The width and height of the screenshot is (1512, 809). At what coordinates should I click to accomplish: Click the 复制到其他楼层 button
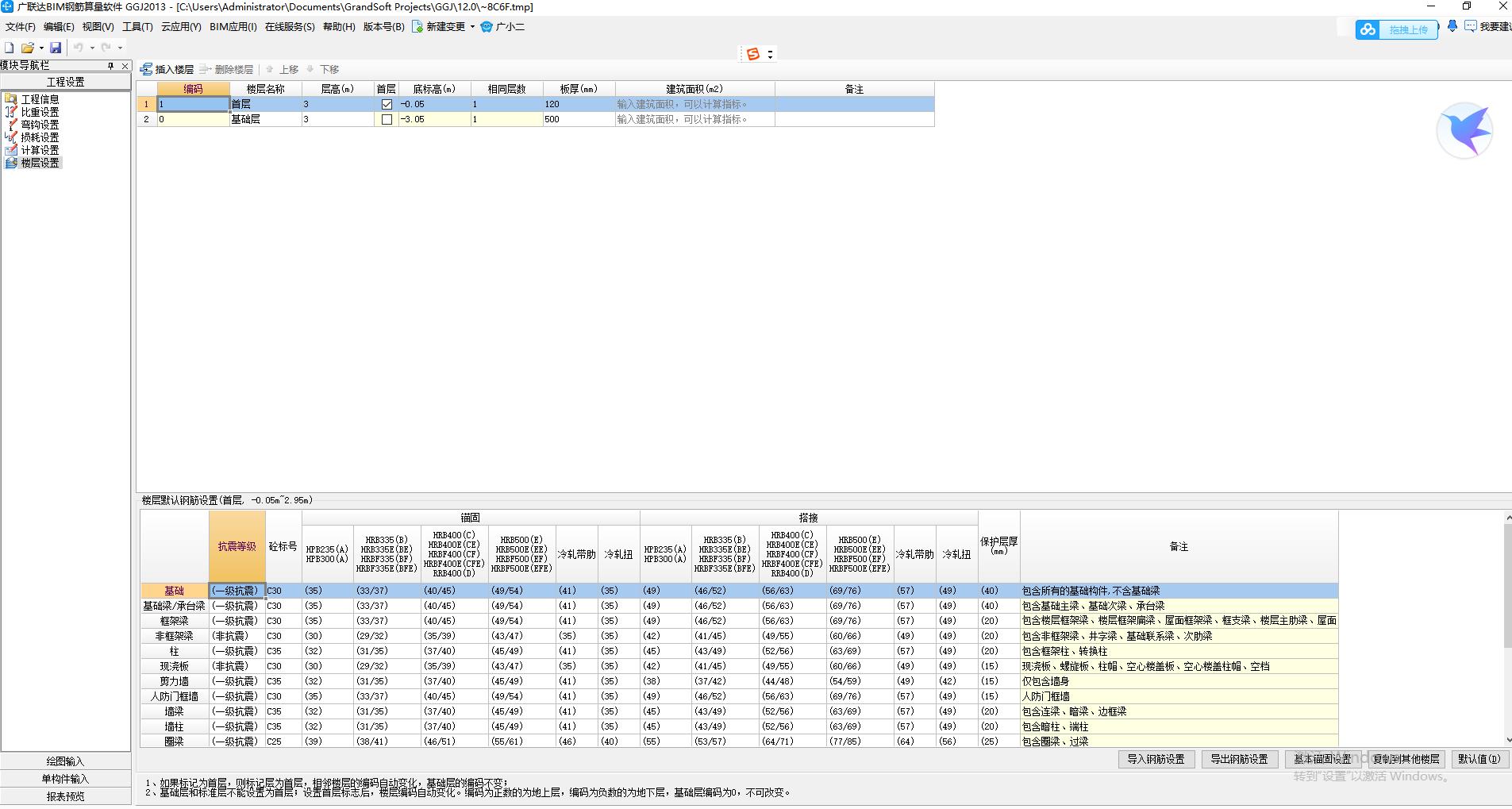(1406, 759)
